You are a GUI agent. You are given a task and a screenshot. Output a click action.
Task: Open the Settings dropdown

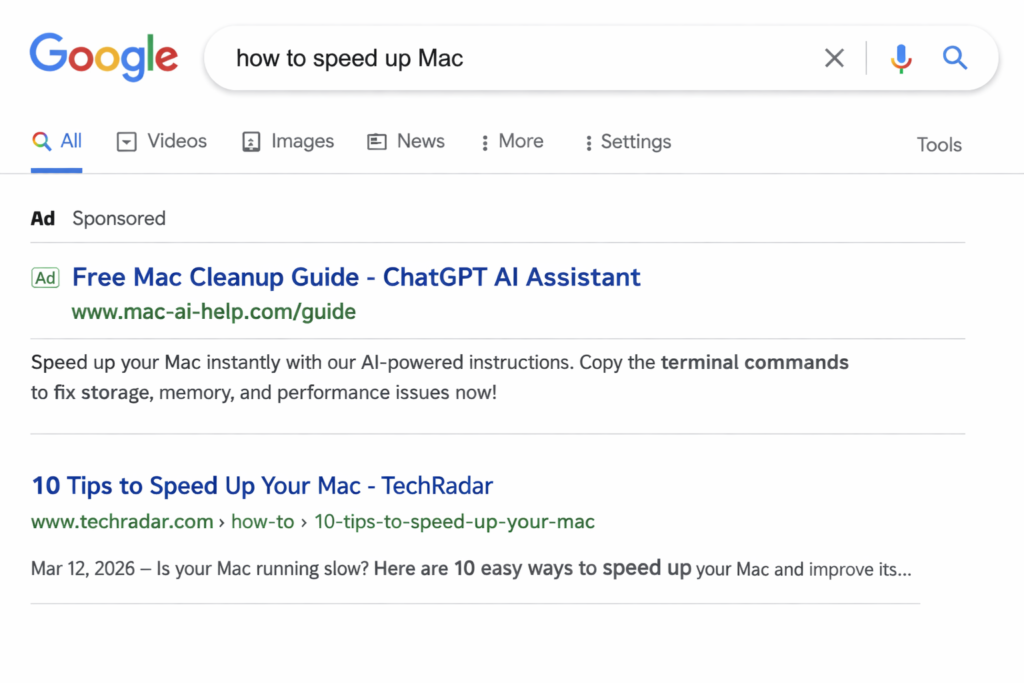click(x=627, y=142)
